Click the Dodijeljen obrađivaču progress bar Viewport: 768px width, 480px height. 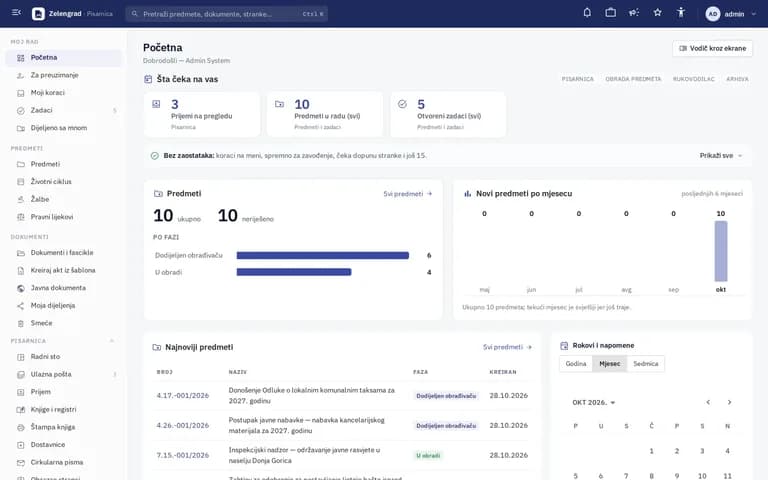pos(322,255)
